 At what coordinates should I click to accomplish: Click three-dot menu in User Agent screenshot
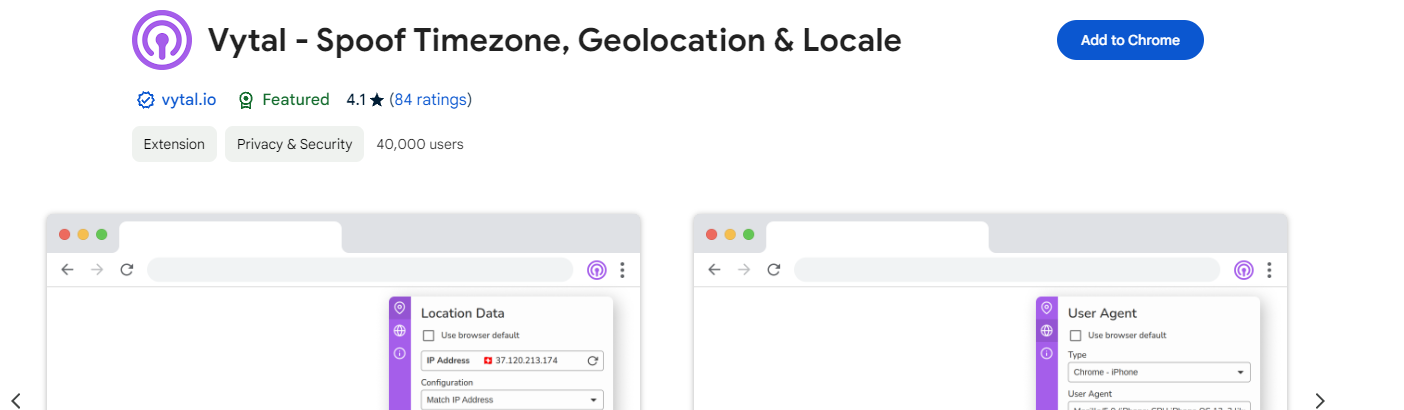(x=1269, y=270)
